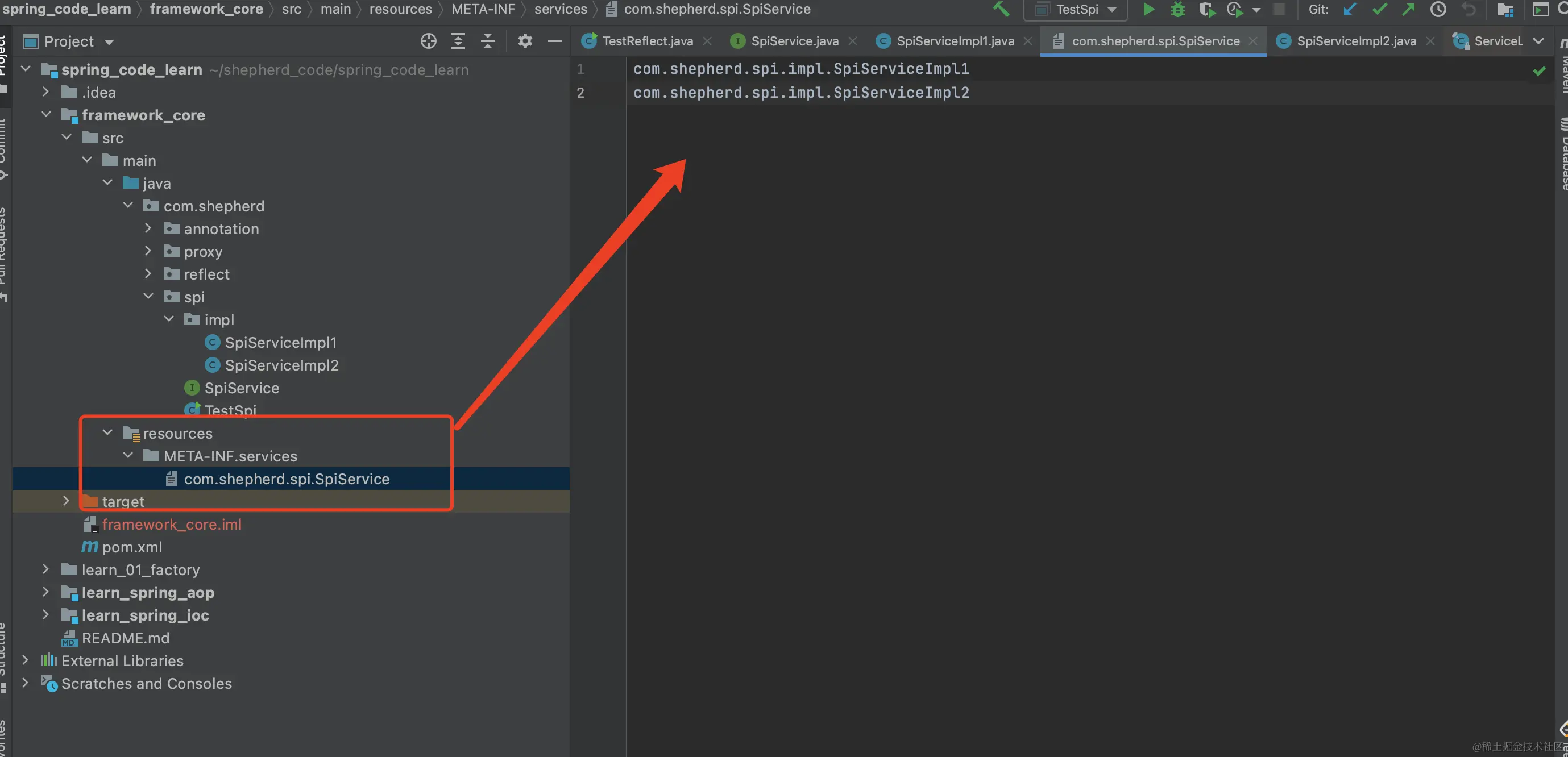Expand the learn_spring_aop module
Screen dimensions: 1568x757
tap(45, 592)
